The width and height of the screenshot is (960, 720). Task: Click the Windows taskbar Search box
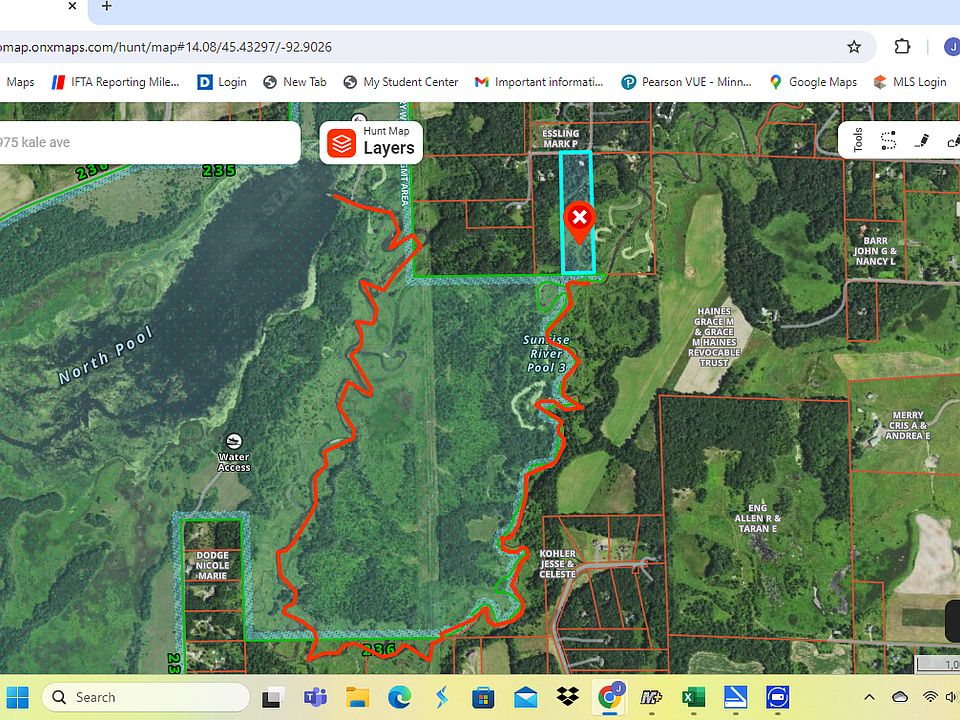(146, 697)
